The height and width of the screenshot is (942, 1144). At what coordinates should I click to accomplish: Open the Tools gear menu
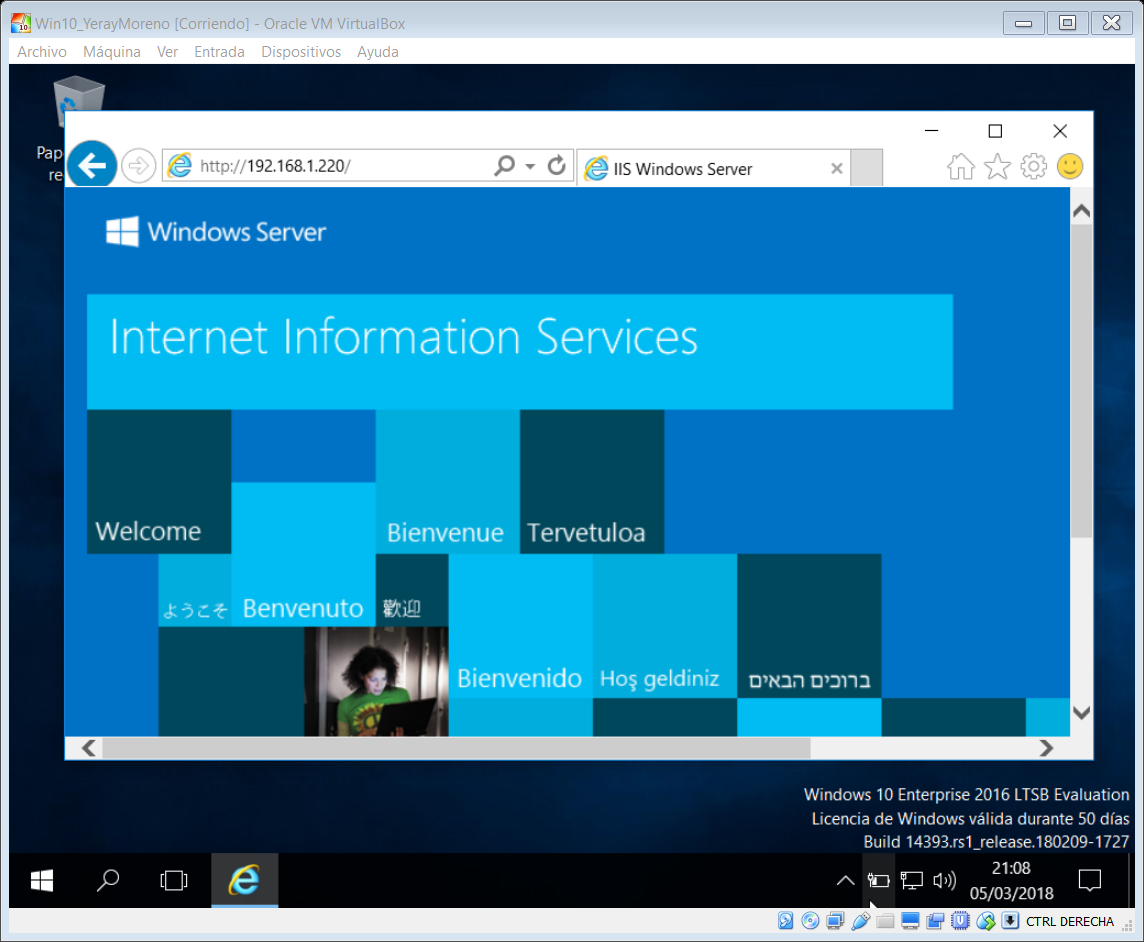click(1033, 166)
